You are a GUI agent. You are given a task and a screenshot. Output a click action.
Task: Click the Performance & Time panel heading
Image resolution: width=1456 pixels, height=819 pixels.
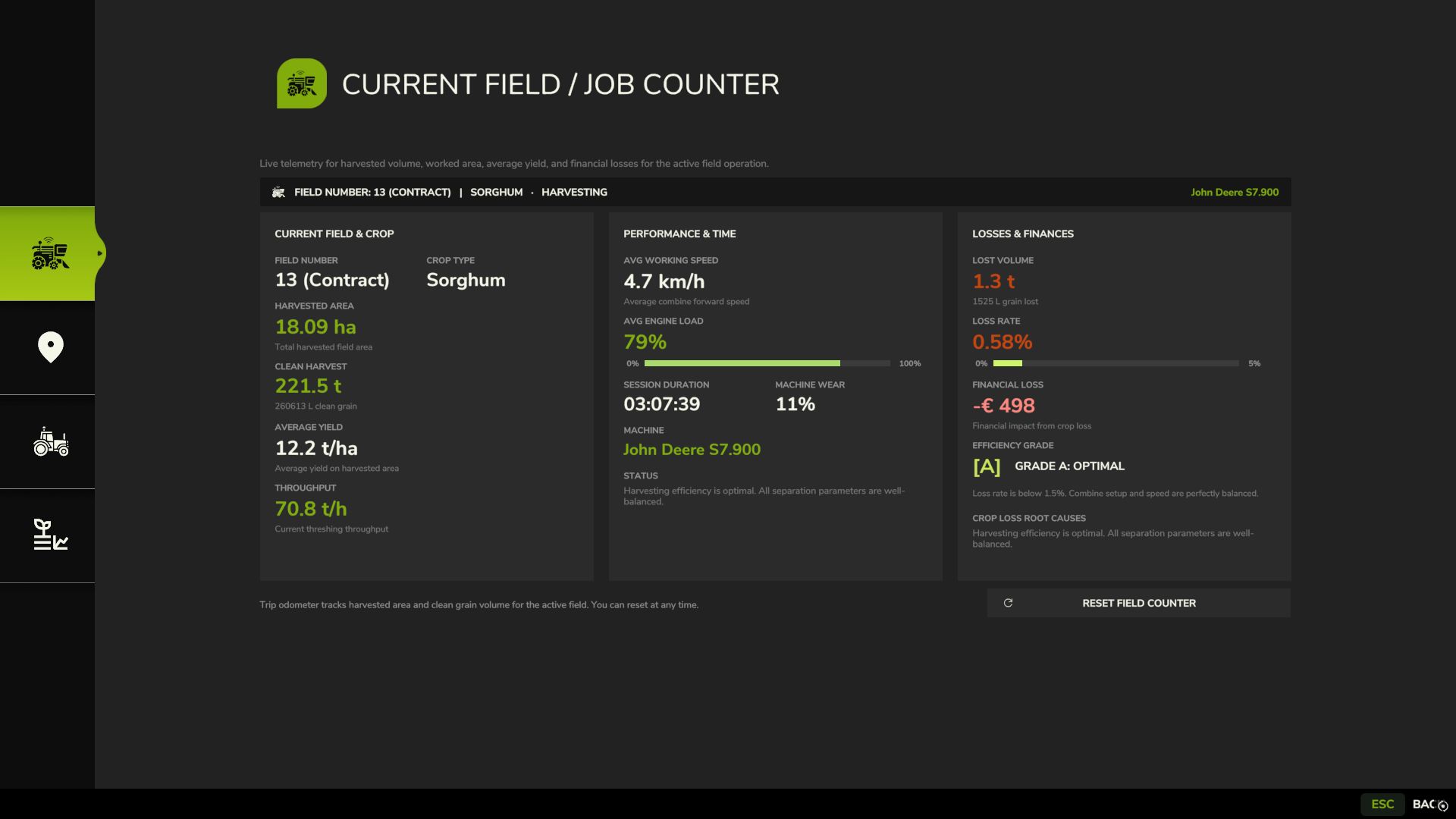679,234
